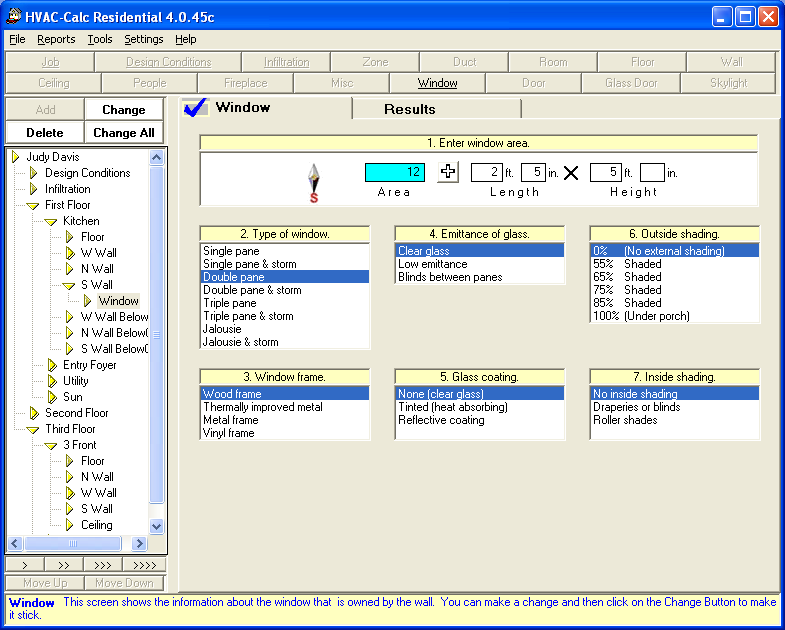Click the yellow arrow icon beside Sun
785x630 pixels.
(51, 397)
